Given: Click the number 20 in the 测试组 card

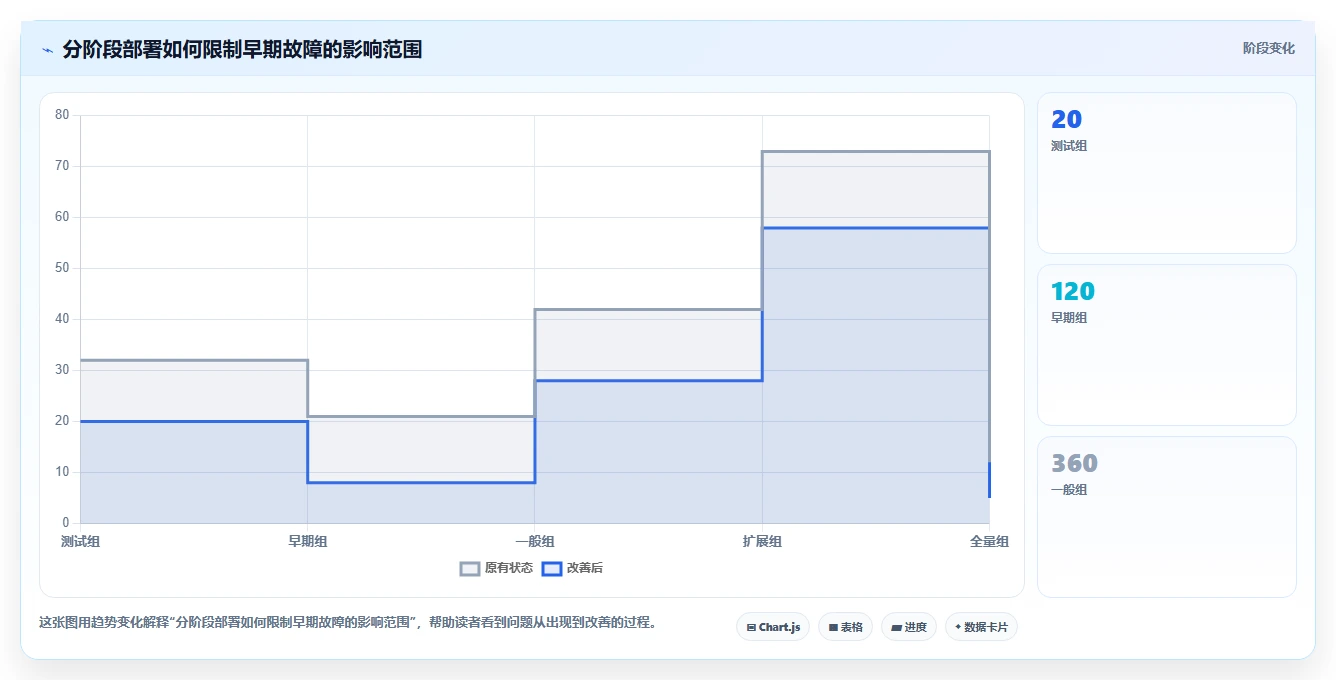Looking at the screenshot, I should [x=1067, y=120].
